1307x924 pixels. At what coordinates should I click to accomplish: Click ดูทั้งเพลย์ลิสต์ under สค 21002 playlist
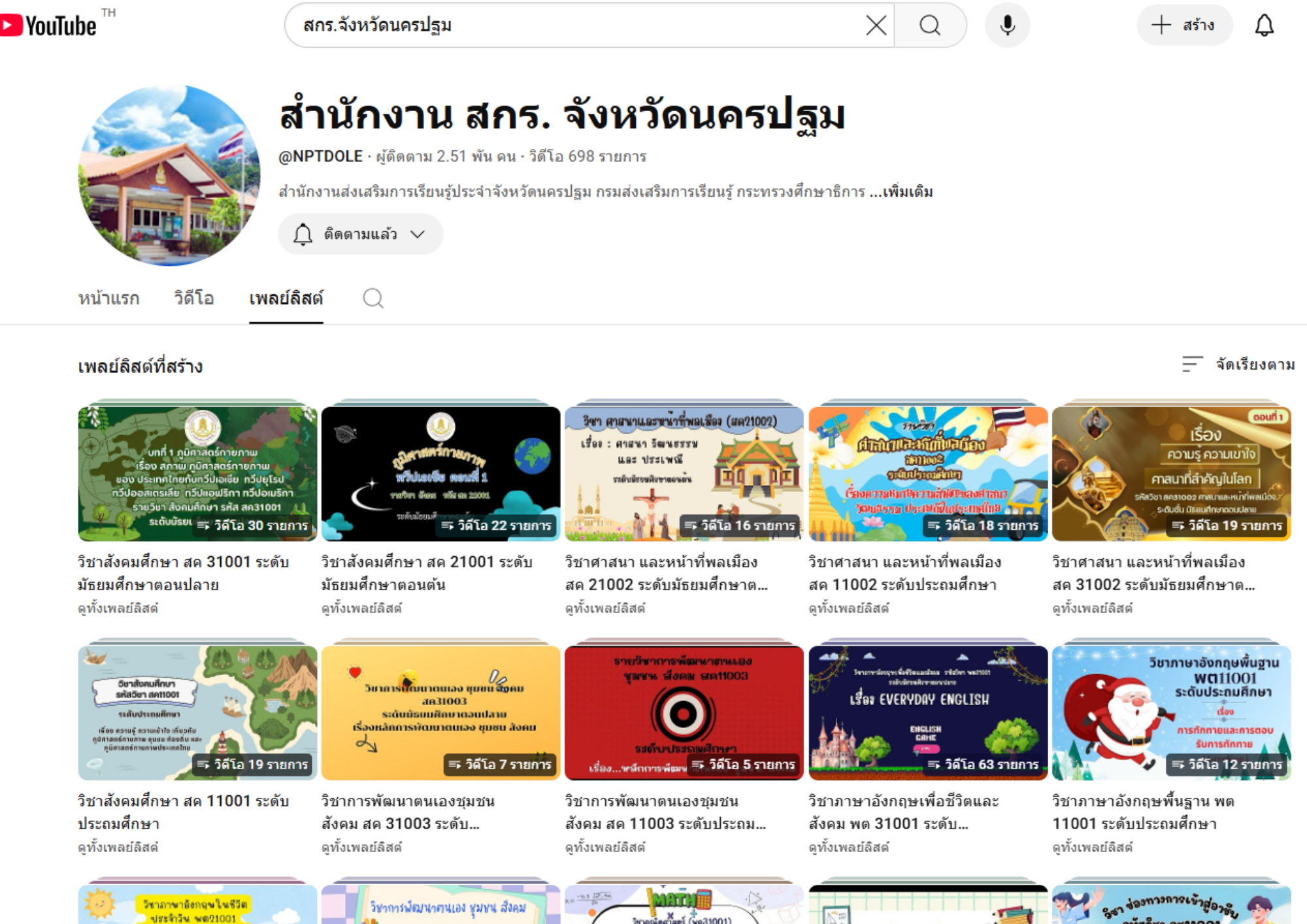(x=605, y=608)
